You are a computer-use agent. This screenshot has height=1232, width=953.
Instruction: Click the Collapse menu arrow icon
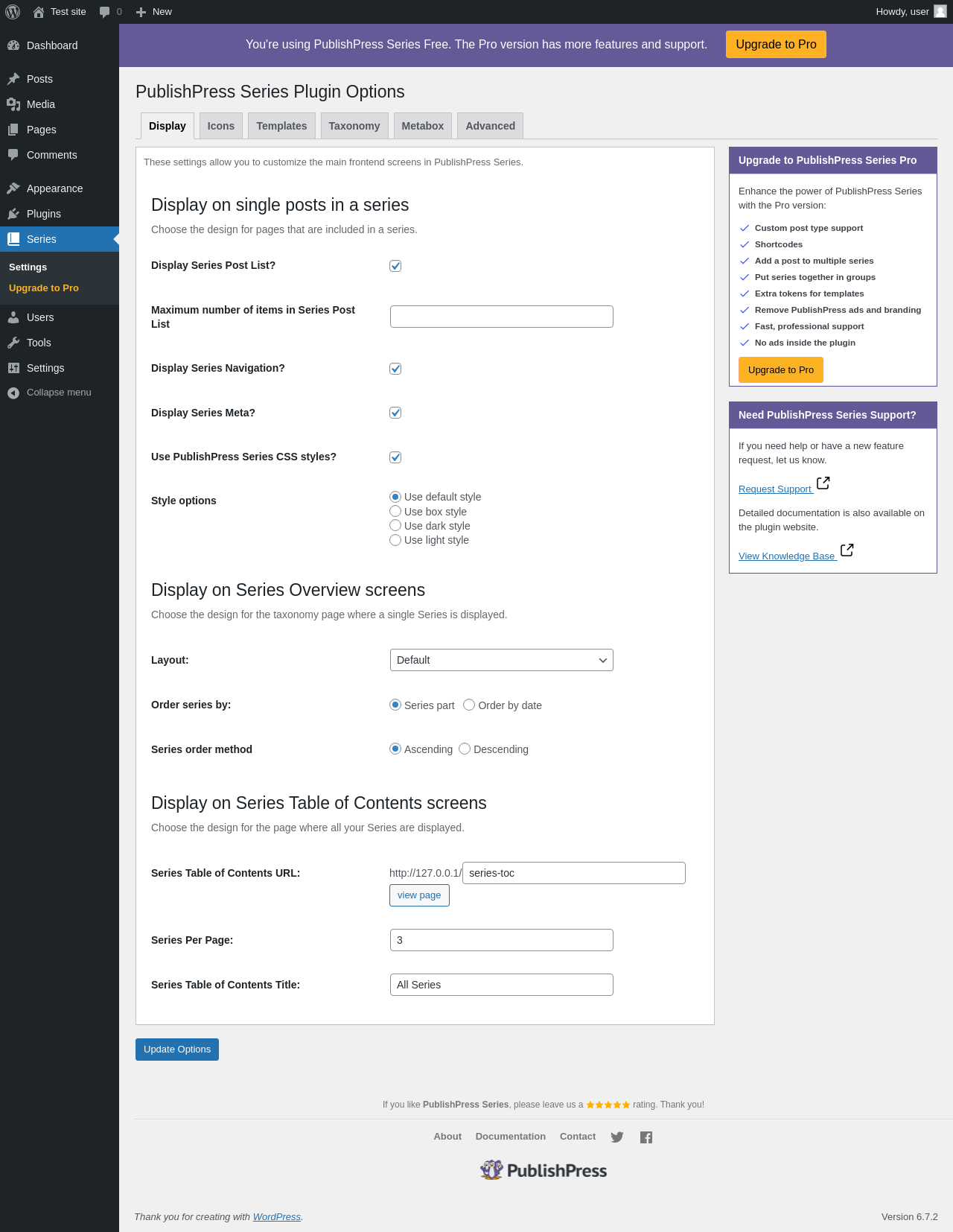(x=13, y=393)
